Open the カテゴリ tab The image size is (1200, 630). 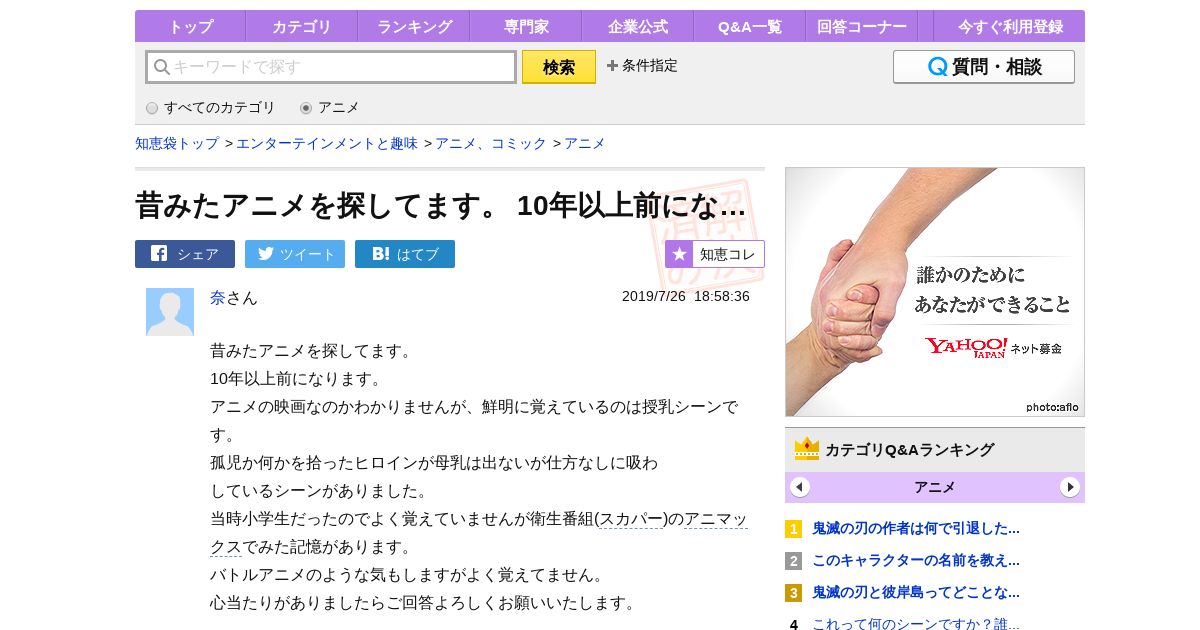(301, 26)
